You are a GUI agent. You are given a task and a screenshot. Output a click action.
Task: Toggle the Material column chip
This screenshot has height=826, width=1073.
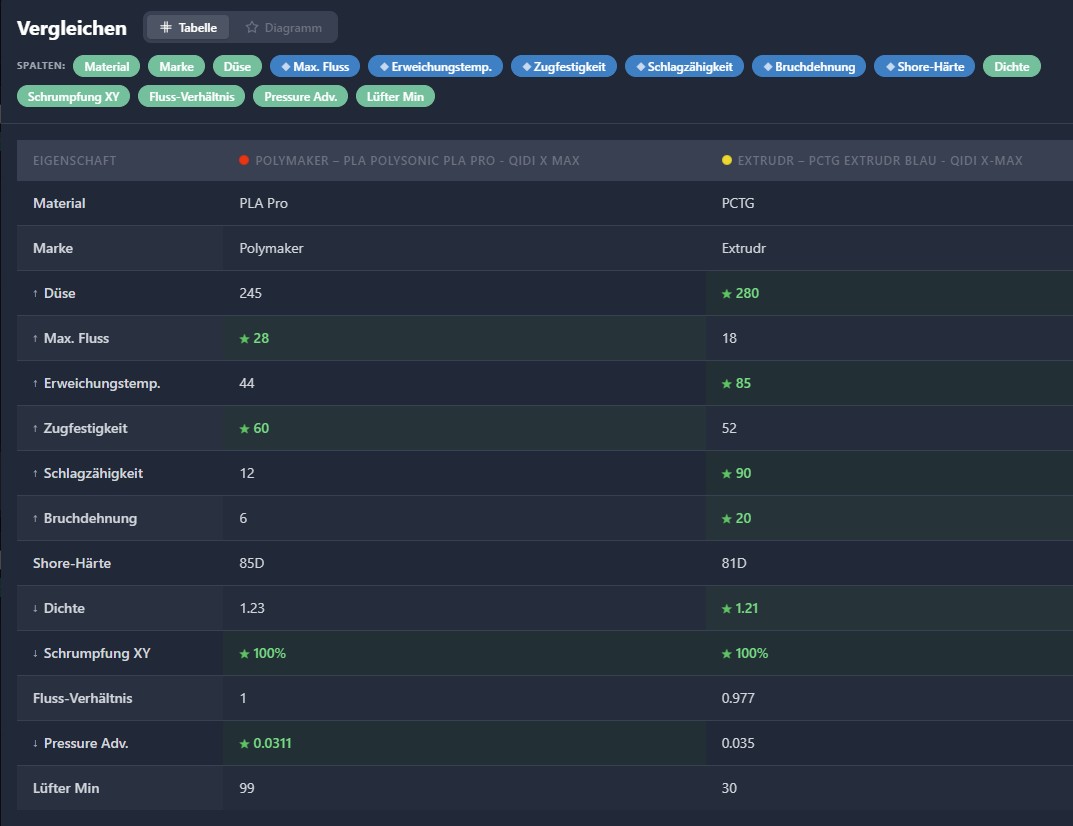pyautogui.click(x=106, y=66)
